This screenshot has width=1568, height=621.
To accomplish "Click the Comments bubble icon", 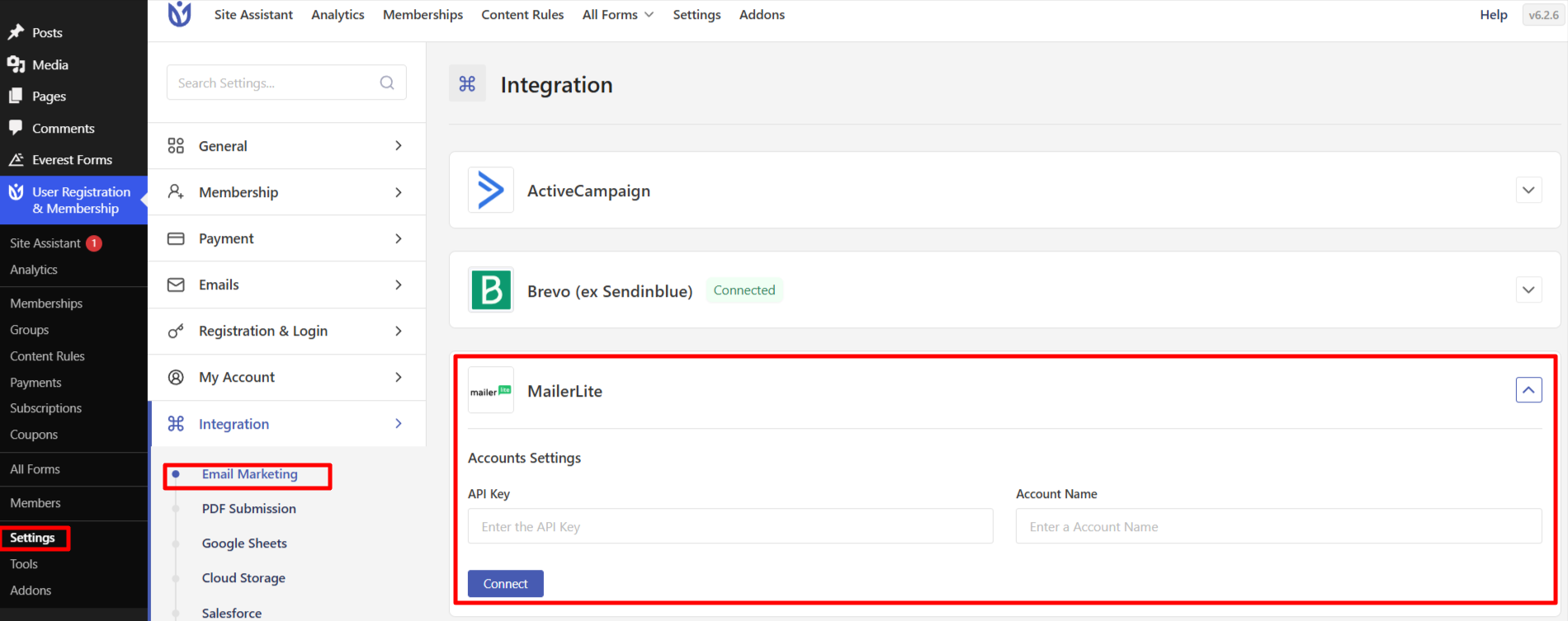I will (x=16, y=128).
